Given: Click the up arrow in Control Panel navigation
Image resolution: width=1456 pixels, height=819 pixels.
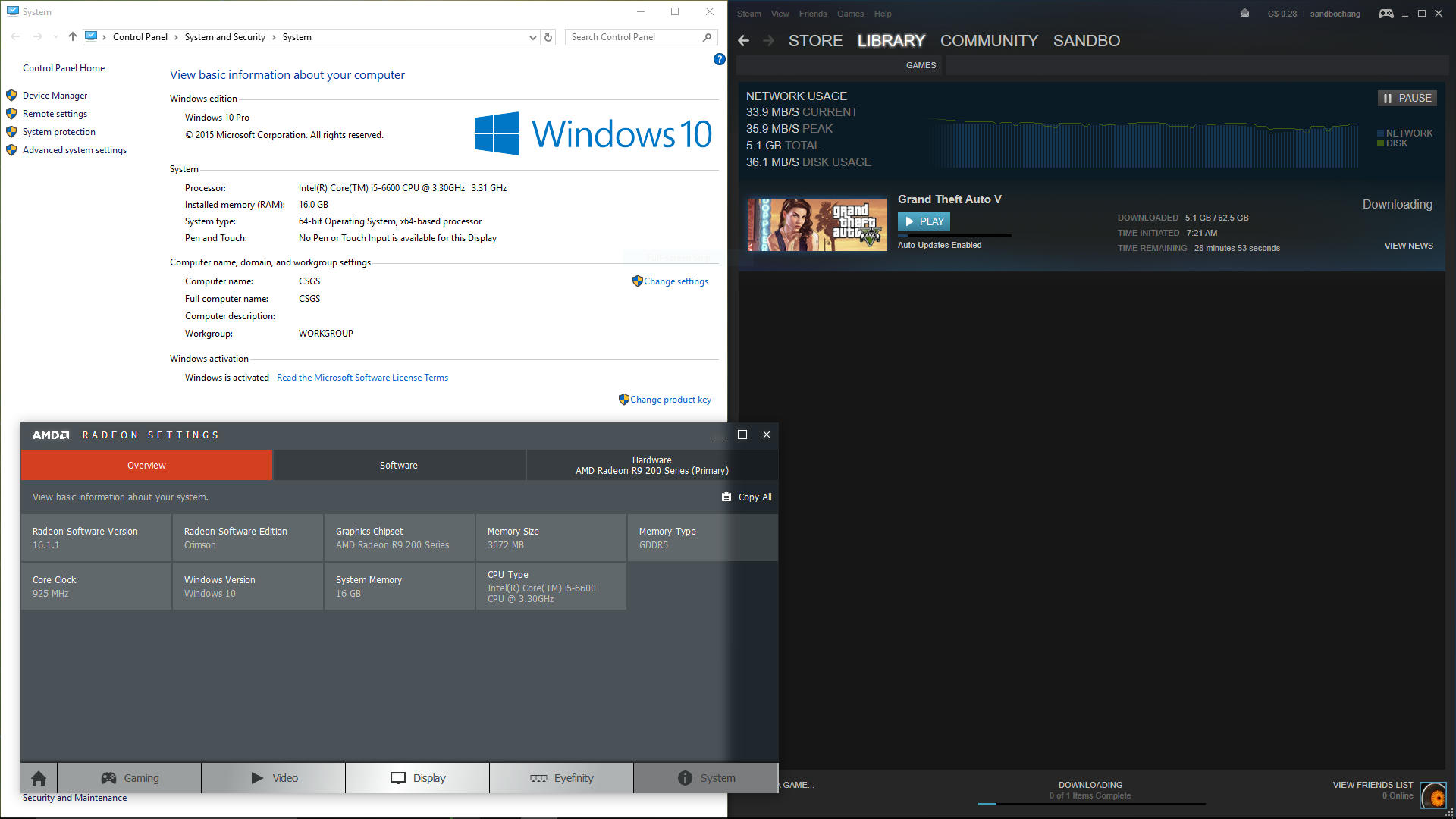Looking at the screenshot, I should [x=73, y=36].
